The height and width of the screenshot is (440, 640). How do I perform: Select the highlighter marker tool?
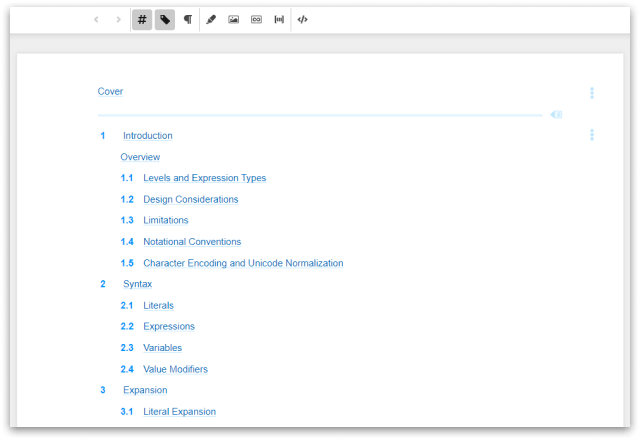(211, 19)
